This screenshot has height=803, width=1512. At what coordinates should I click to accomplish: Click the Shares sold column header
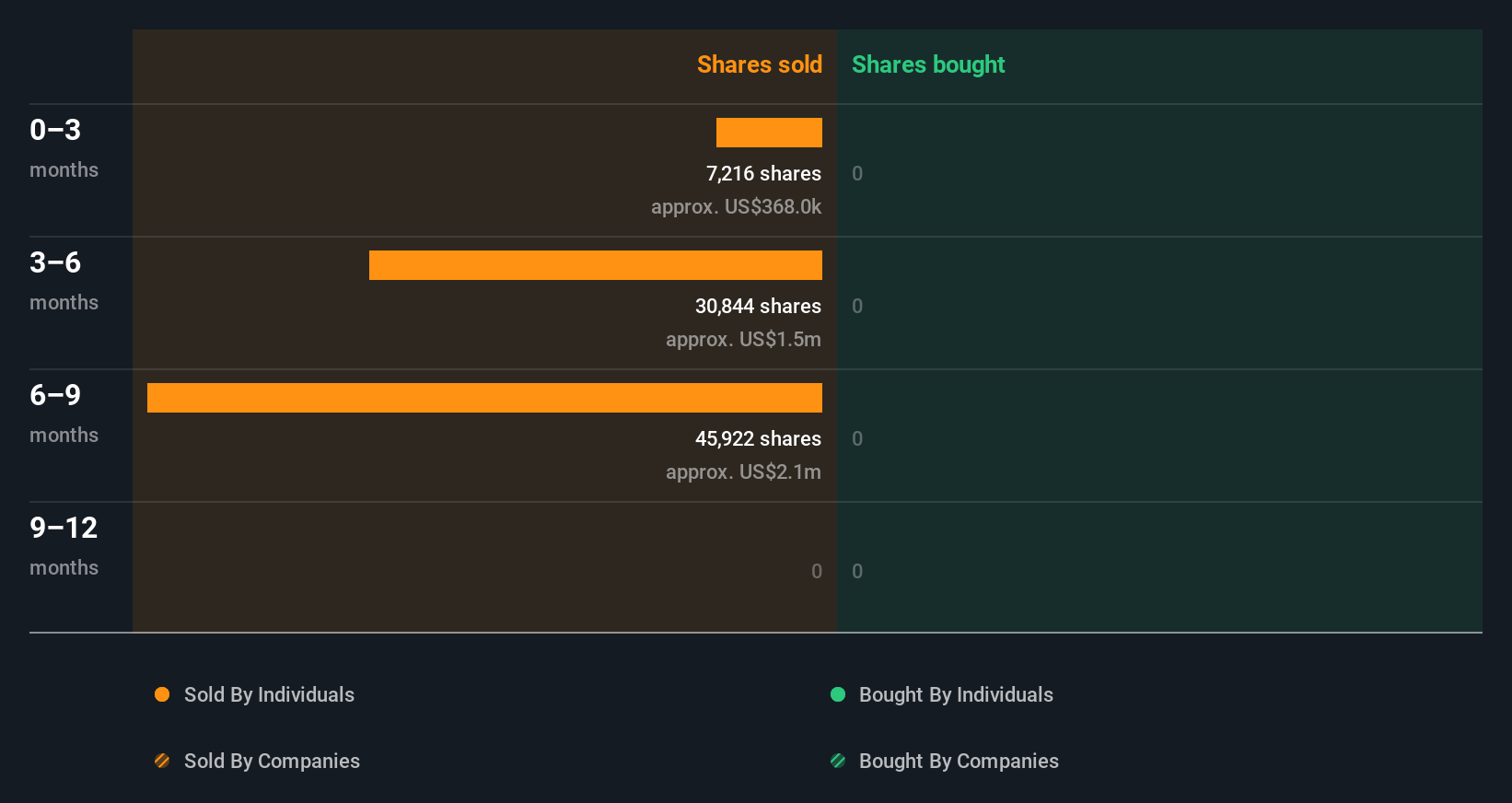[x=760, y=64]
